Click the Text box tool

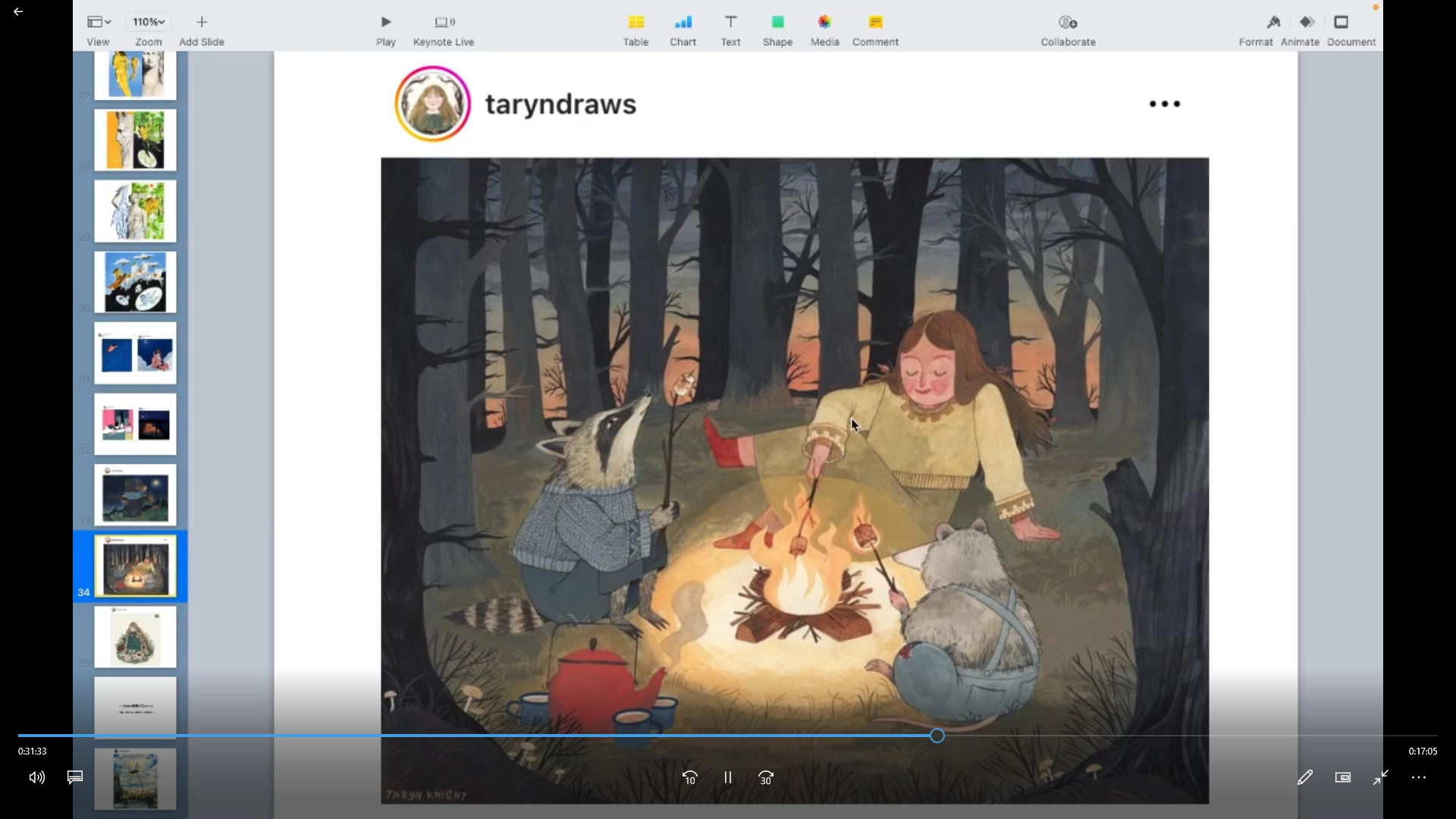coord(730,23)
